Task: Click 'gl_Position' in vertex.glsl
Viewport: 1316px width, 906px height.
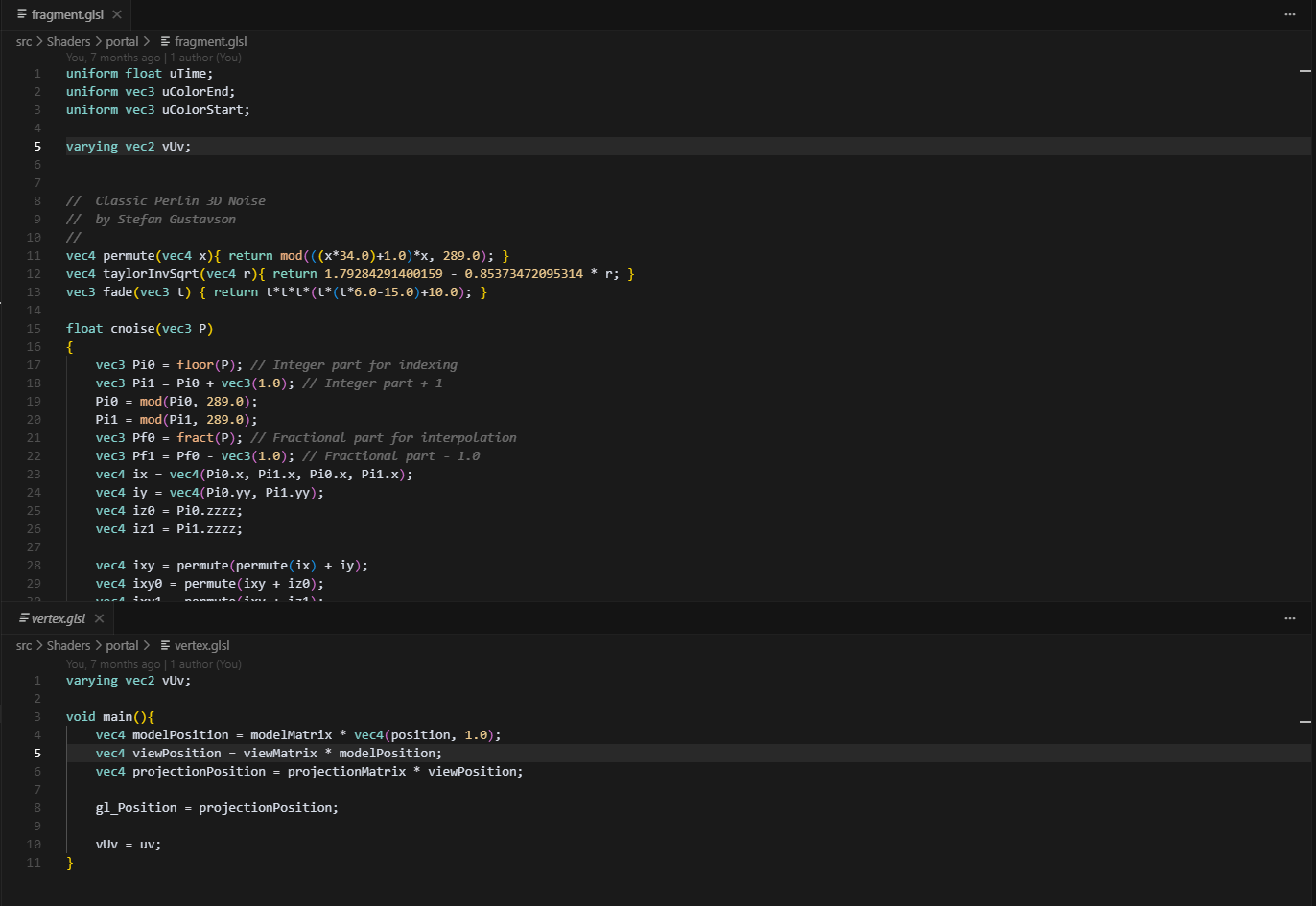Action: click(136, 808)
